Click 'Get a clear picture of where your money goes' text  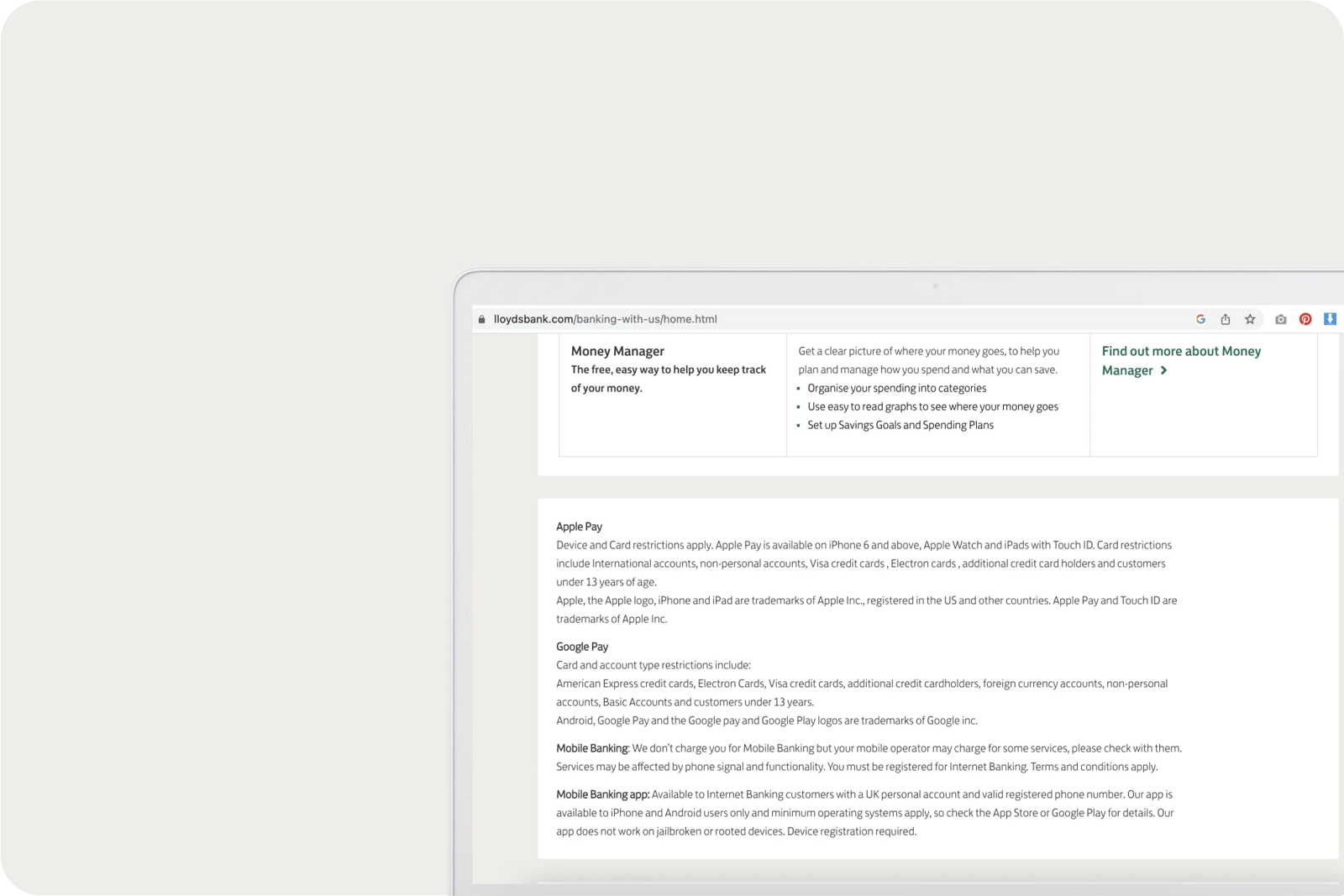tap(928, 351)
